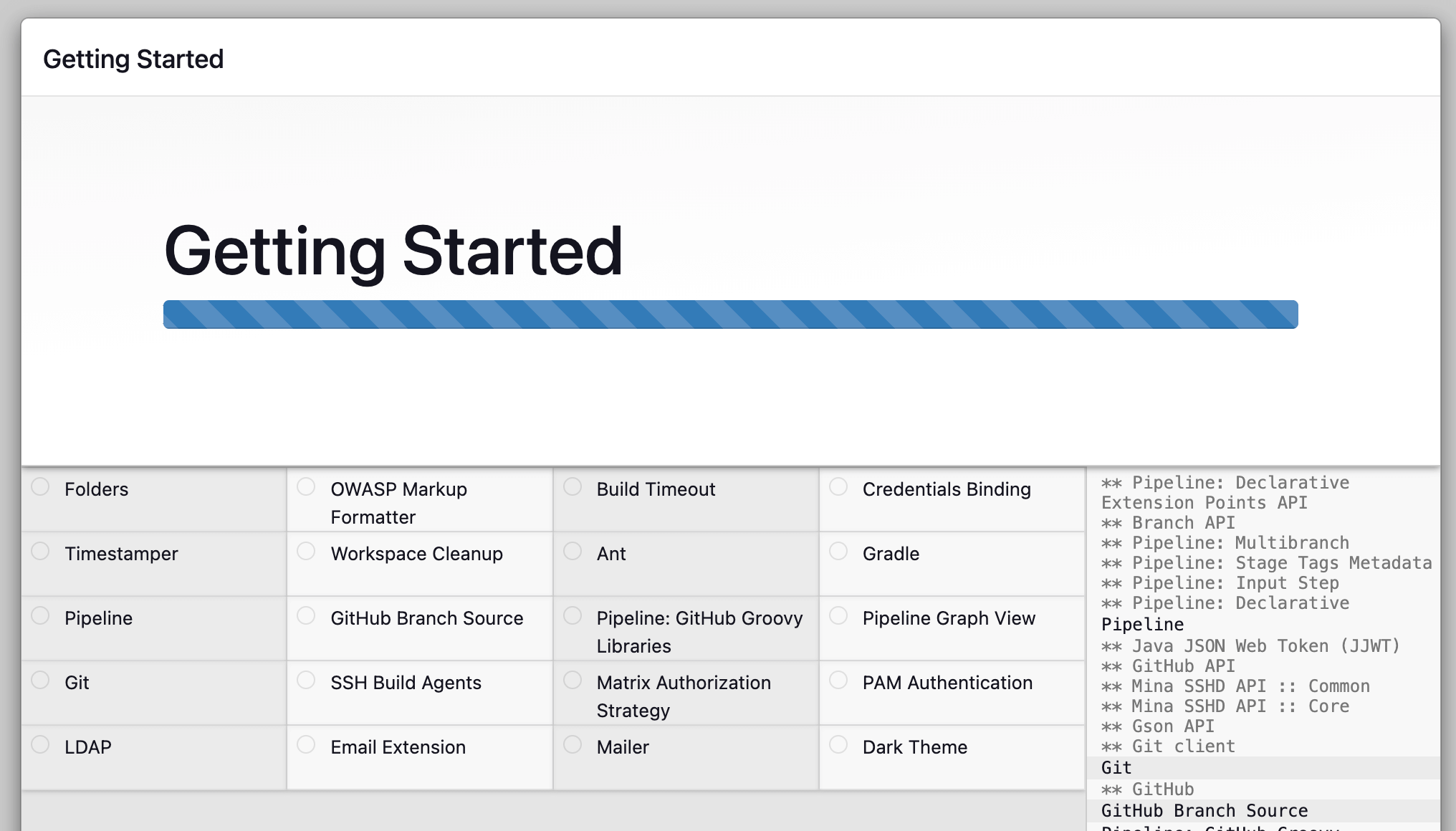The width and height of the screenshot is (1456, 831).
Task: Click '** Pipeline: Multibranch' log entry
Action: click(1225, 543)
